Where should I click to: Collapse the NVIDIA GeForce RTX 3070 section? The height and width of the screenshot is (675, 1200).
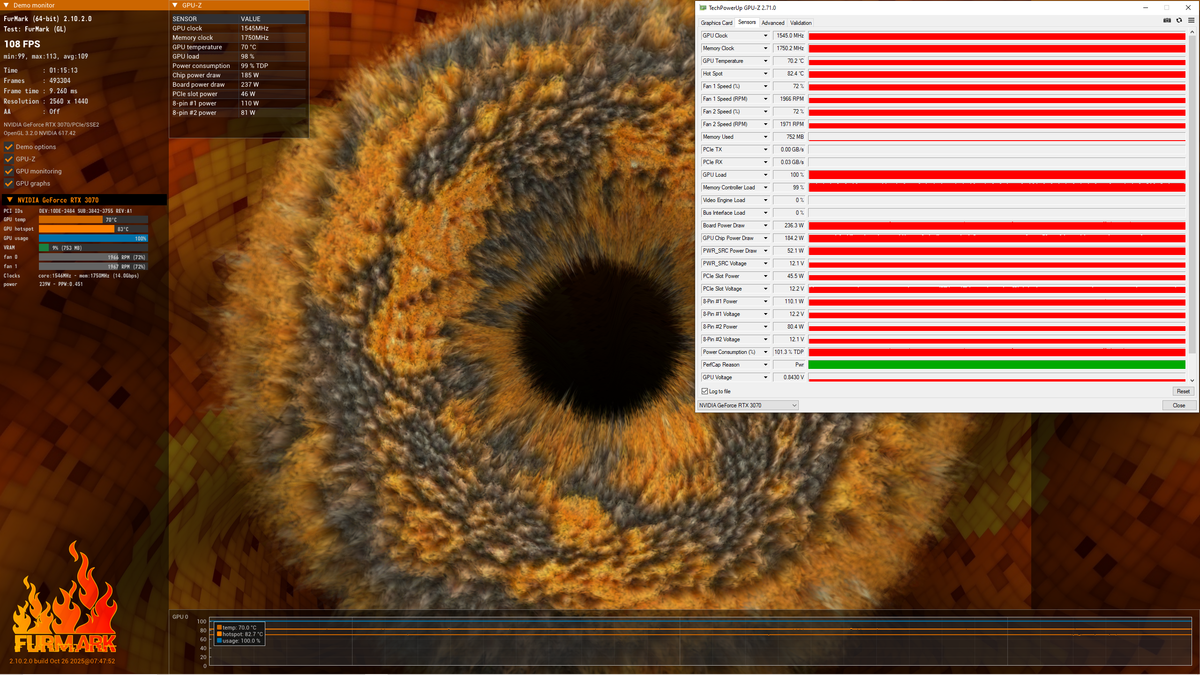point(10,200)
